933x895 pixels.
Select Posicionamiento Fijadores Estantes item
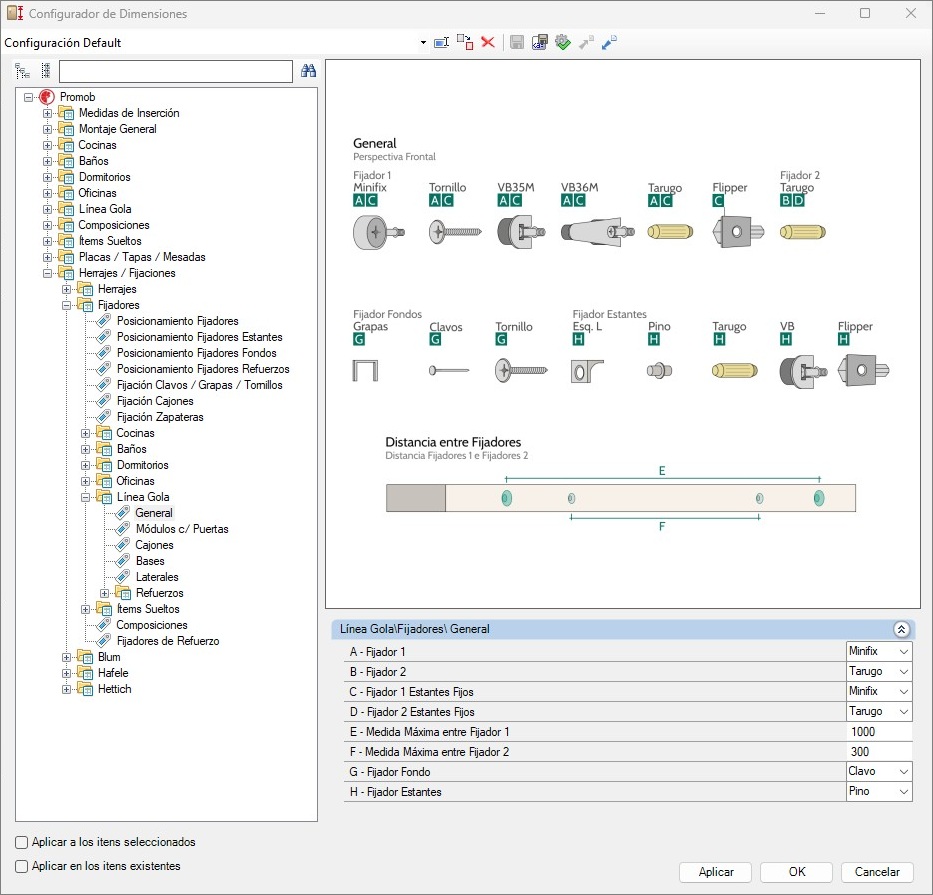tap(199, 337)
